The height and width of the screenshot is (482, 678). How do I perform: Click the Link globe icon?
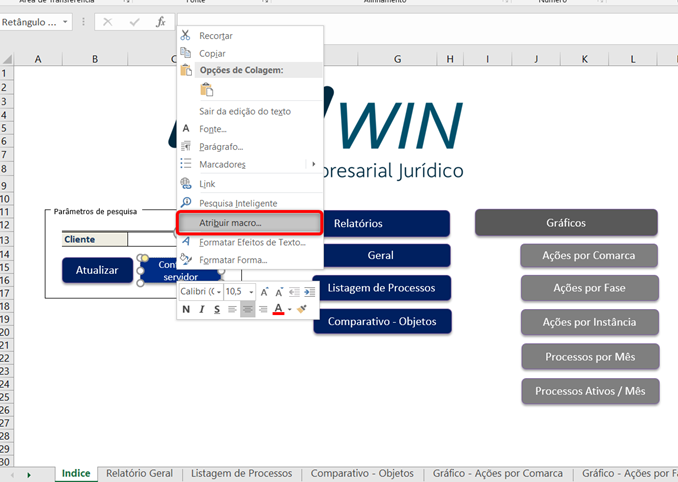click(186, 183)
